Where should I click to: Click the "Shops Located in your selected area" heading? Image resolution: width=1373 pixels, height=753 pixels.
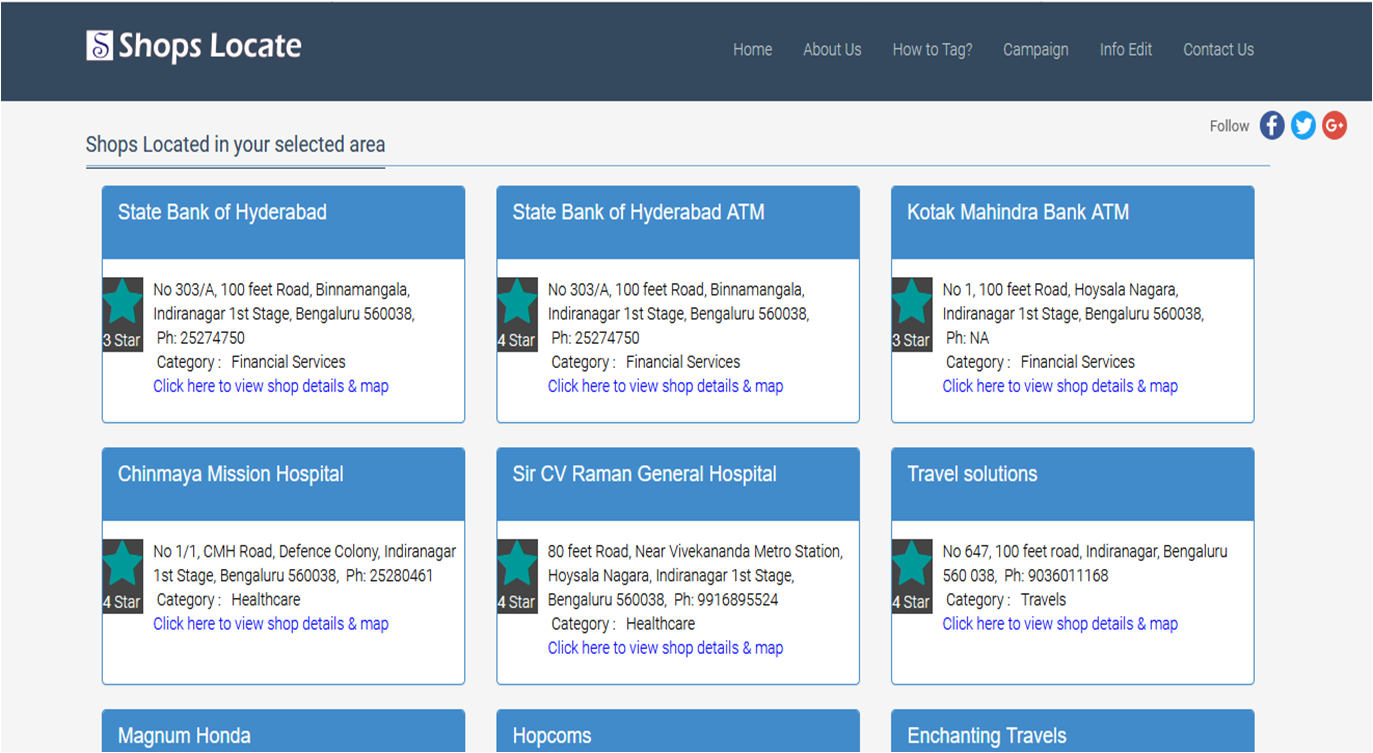click(x=235, y=145)
